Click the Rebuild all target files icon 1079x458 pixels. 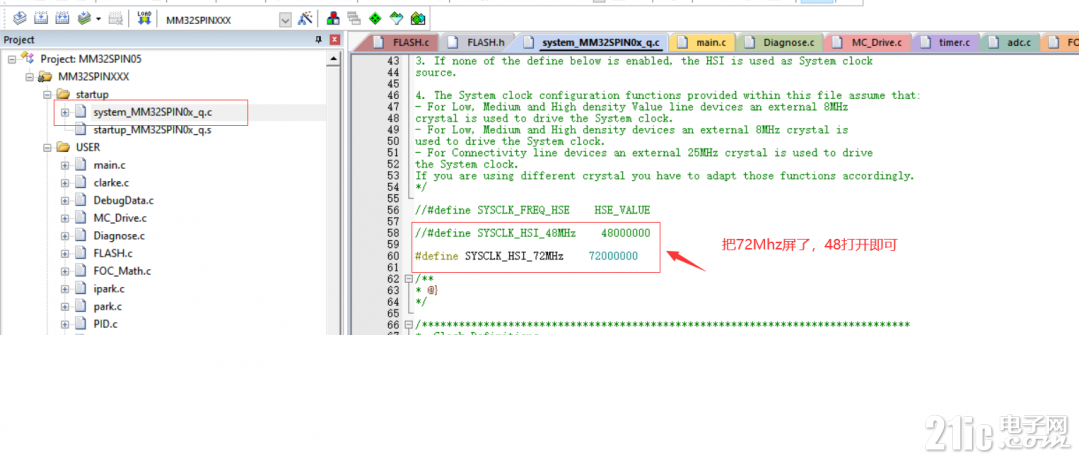tap(63, 19)
